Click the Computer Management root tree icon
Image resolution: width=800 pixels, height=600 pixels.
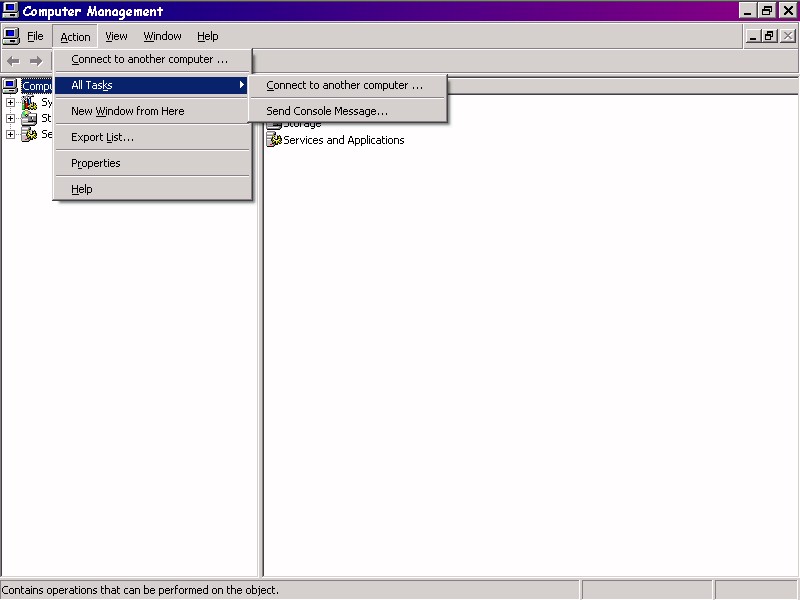pos(10,86)
